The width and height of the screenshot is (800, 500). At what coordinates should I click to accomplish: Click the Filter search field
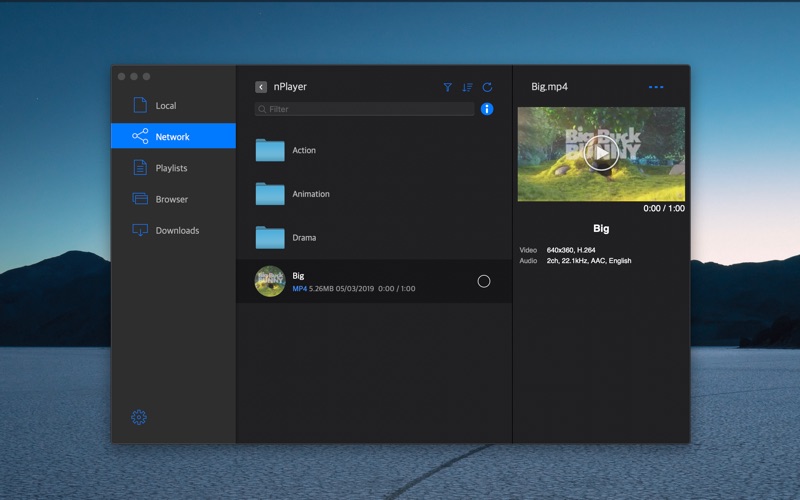[x=365, y=109]
